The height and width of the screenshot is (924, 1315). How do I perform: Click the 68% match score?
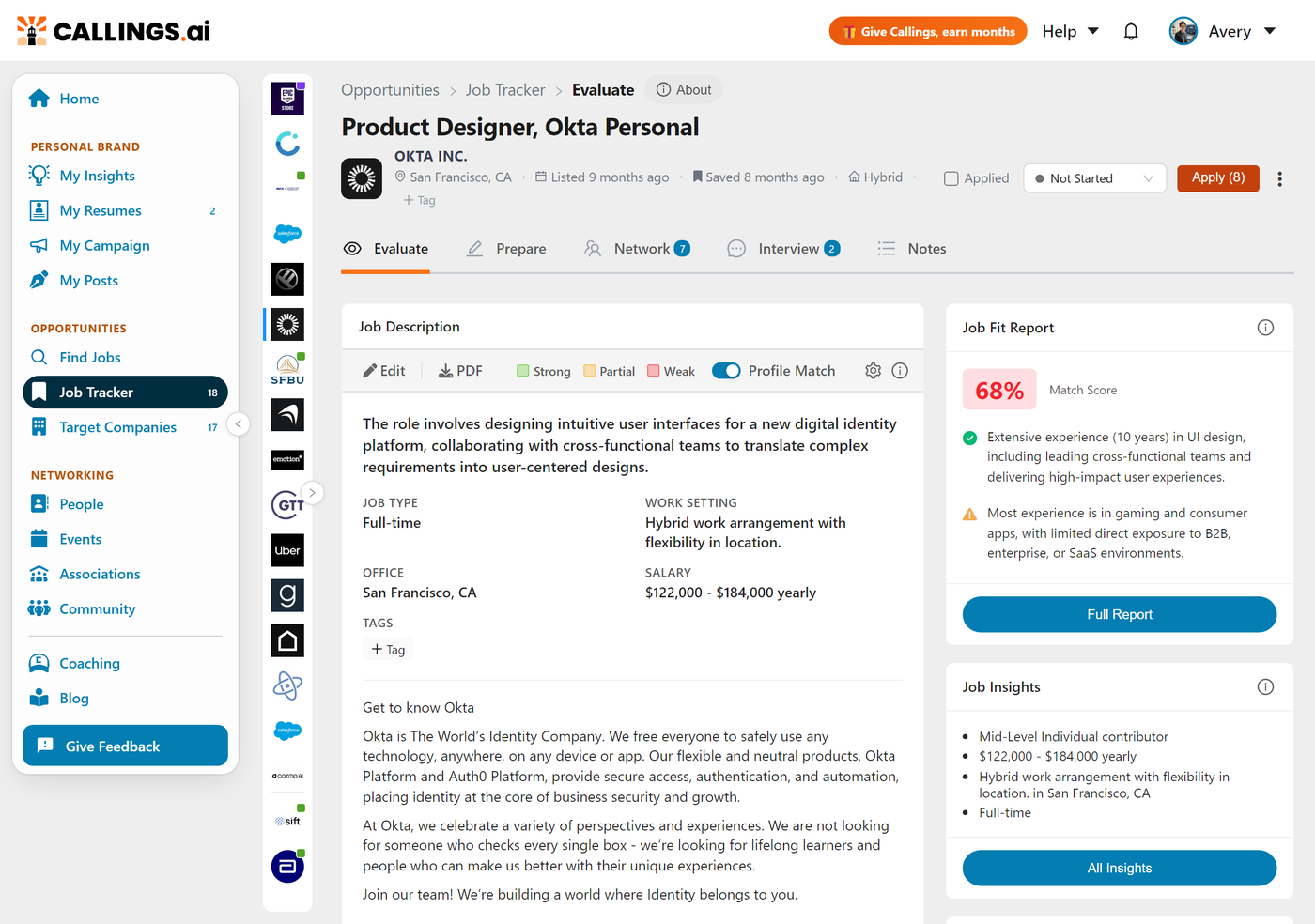pos(999,390)
